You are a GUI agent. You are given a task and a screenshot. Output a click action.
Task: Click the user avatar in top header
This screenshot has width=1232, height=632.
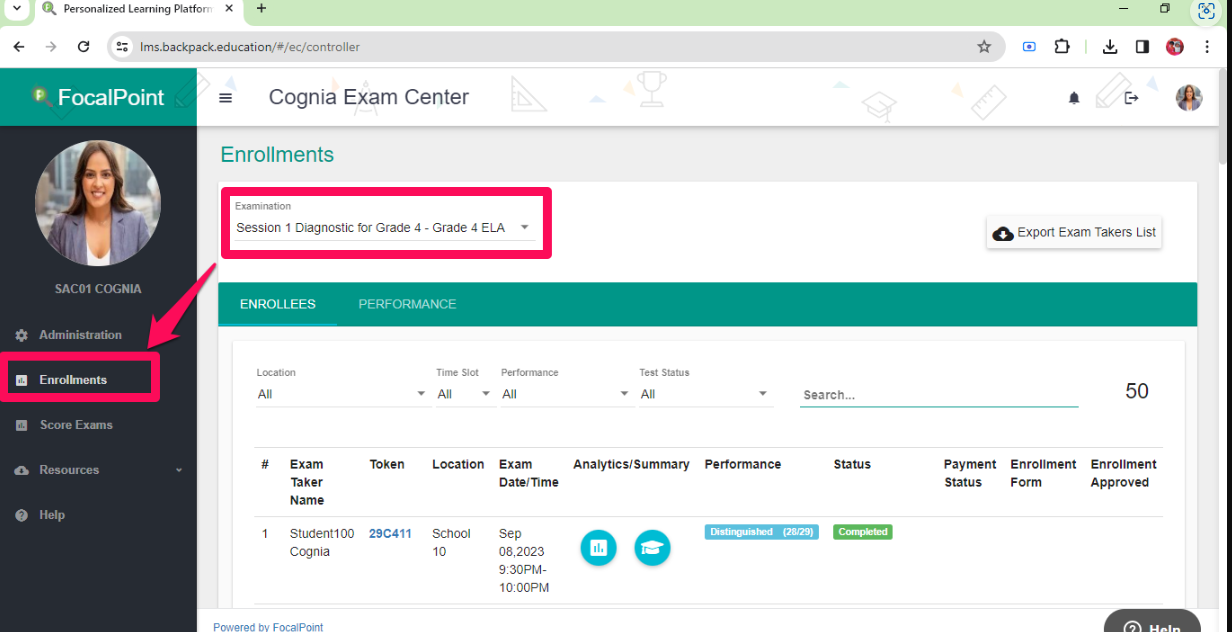click(x=1189, y=98)
